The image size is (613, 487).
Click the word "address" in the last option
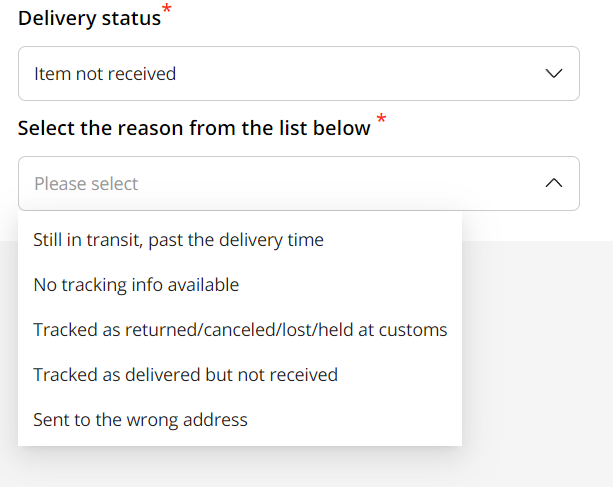215,420
